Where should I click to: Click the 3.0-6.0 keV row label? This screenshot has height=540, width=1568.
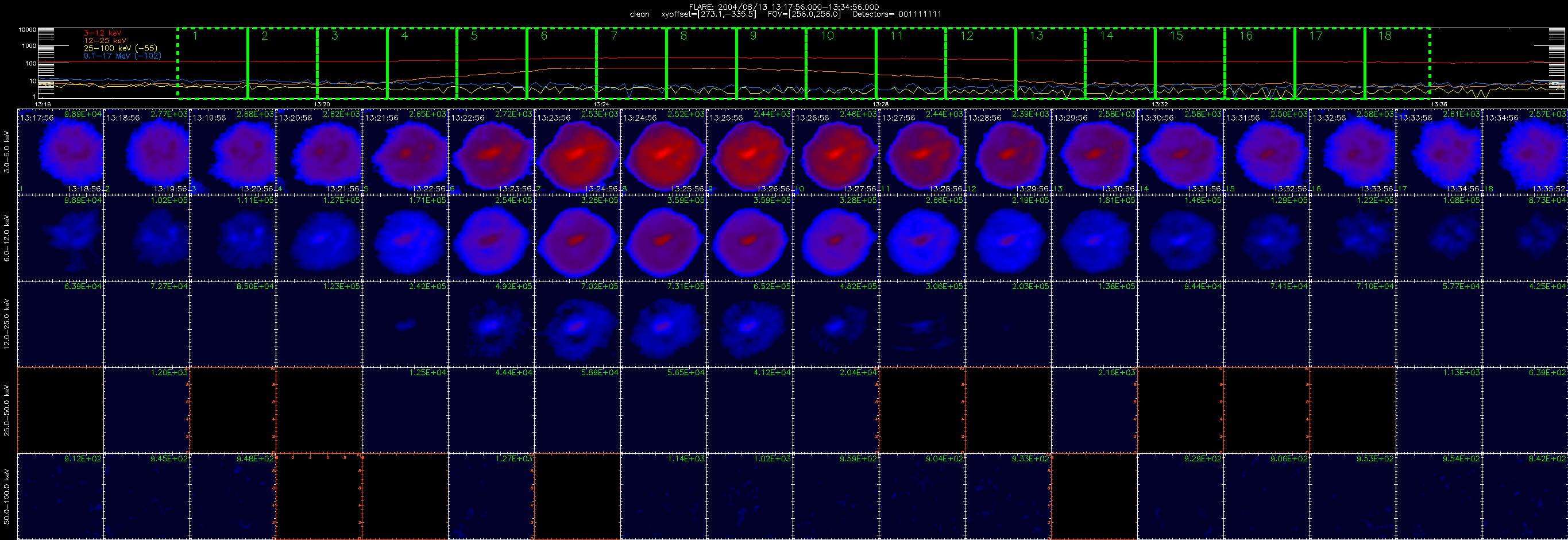pyautogui.click(x=7, y=152)
